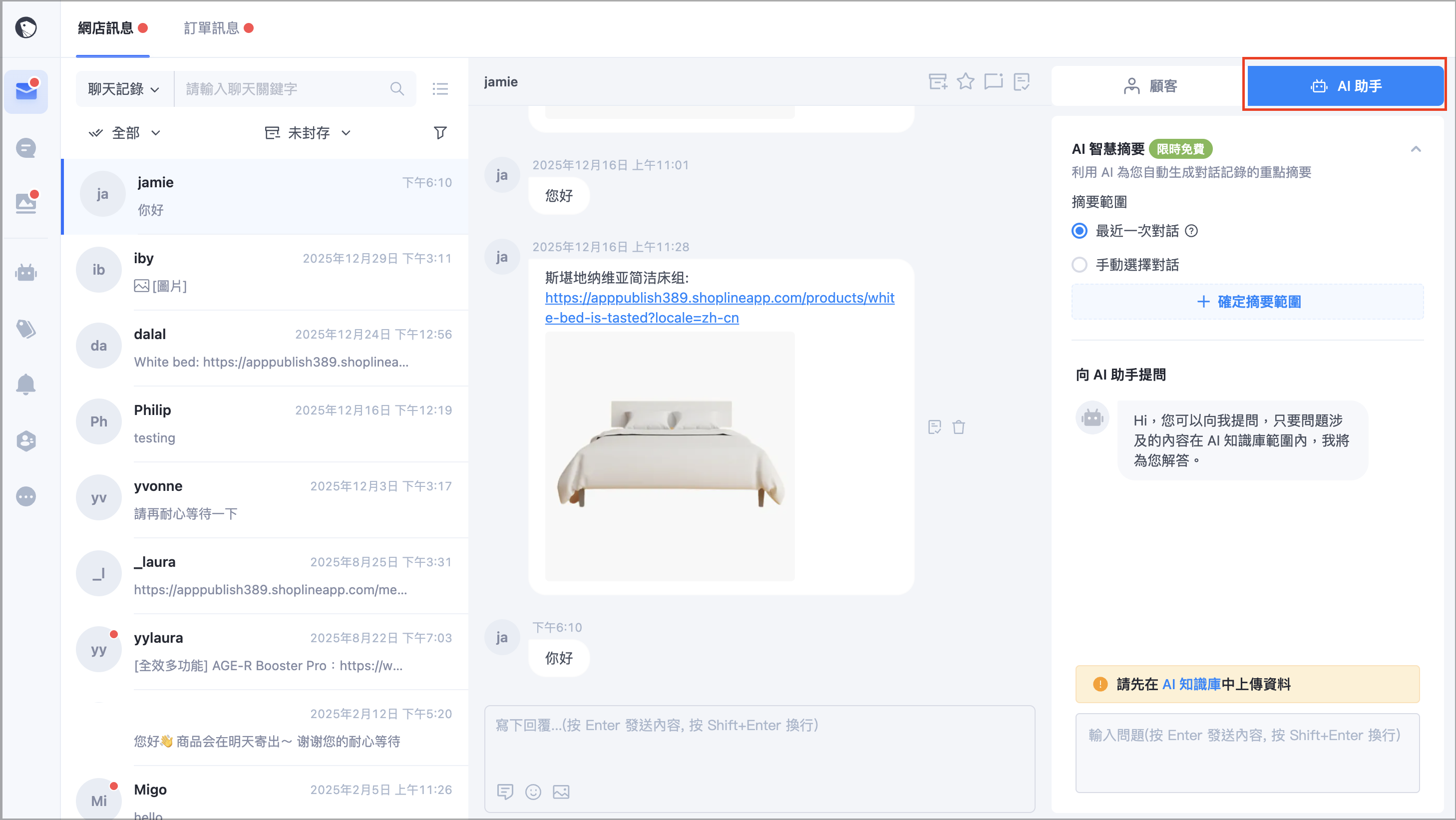Switch to 訂單訊息 tab
The height and width of the screenshot is (820, 1456).
(x=218, y=27)
